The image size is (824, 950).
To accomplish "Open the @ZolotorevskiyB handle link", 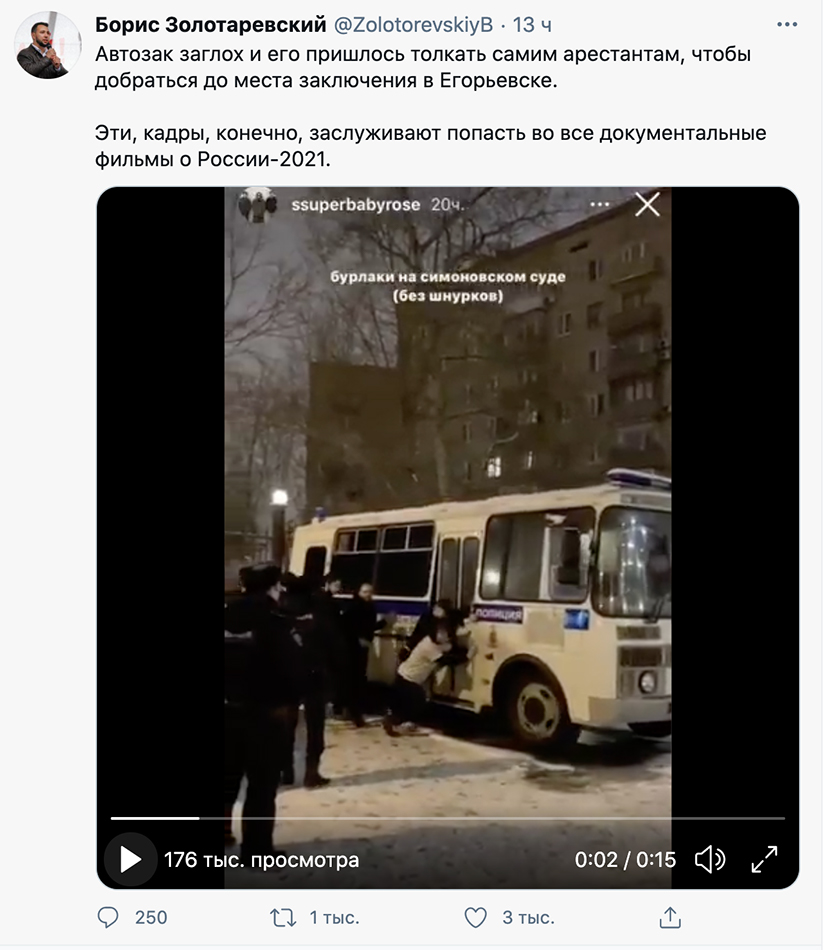I will (414, 25).
